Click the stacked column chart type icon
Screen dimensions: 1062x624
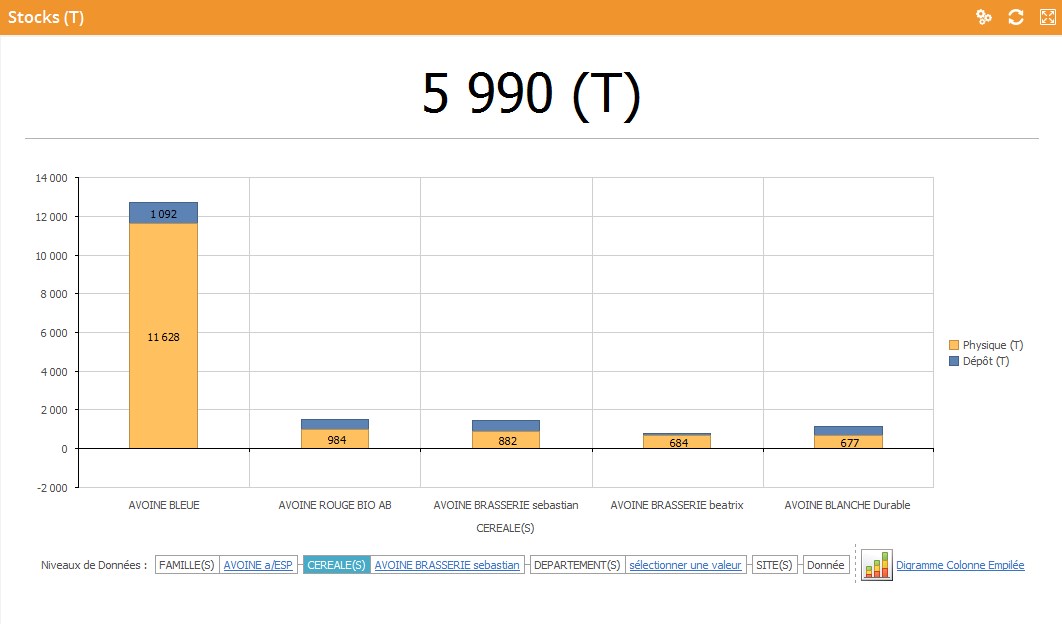pyautogui.click(x=877, y=565)
